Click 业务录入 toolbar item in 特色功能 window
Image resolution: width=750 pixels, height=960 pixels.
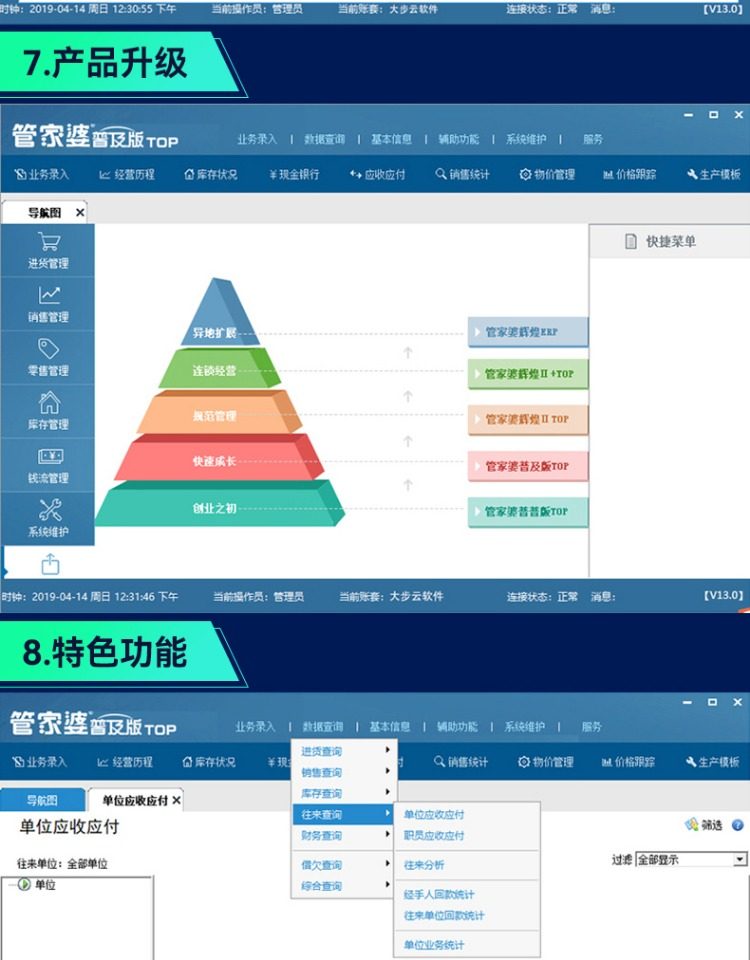[40, 762]
